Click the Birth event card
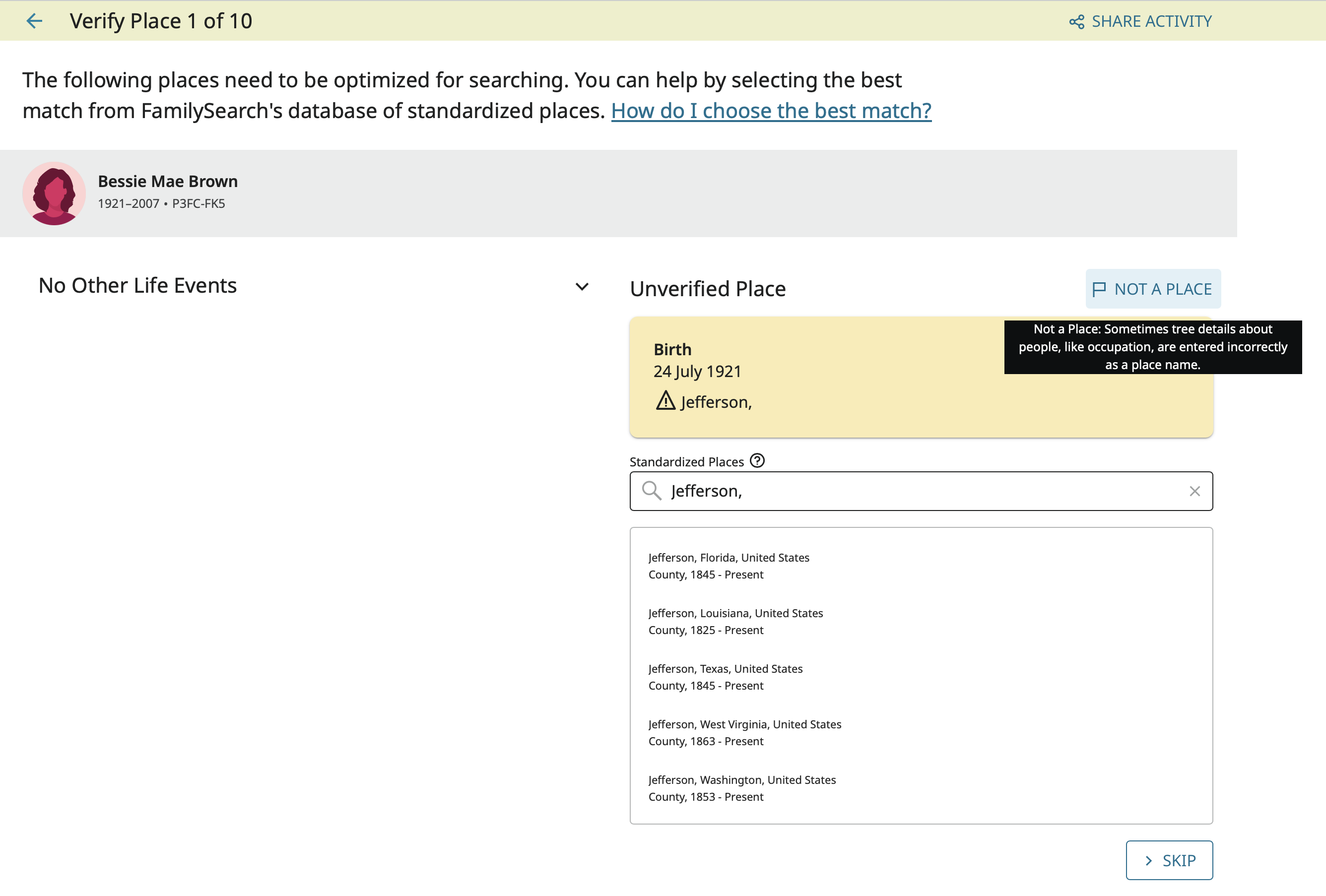 (921, 378)
